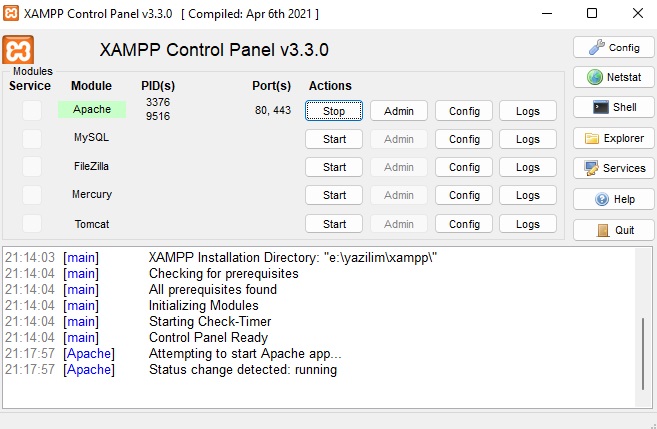The height and width of the screenshot is (429, 657).
Task: Open Apache Config menu
Action: tap(464, 111)
